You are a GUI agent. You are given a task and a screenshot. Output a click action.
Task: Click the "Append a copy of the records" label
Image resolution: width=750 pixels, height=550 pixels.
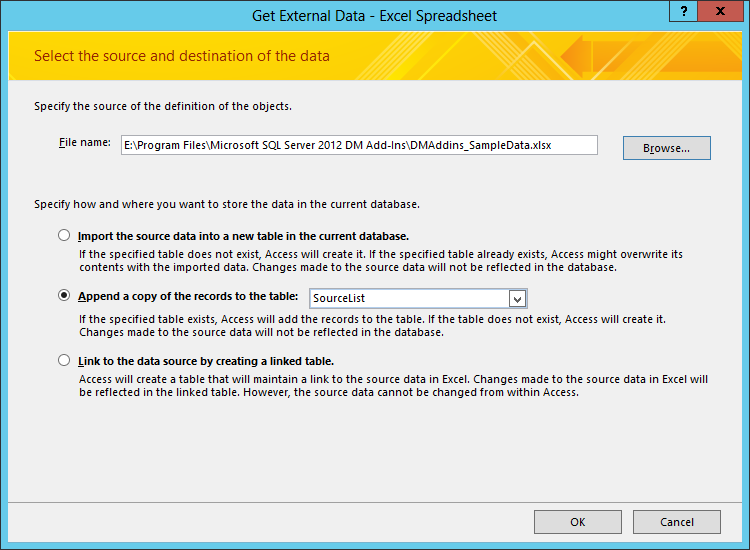pyautogui.click(x=188, y=296)
